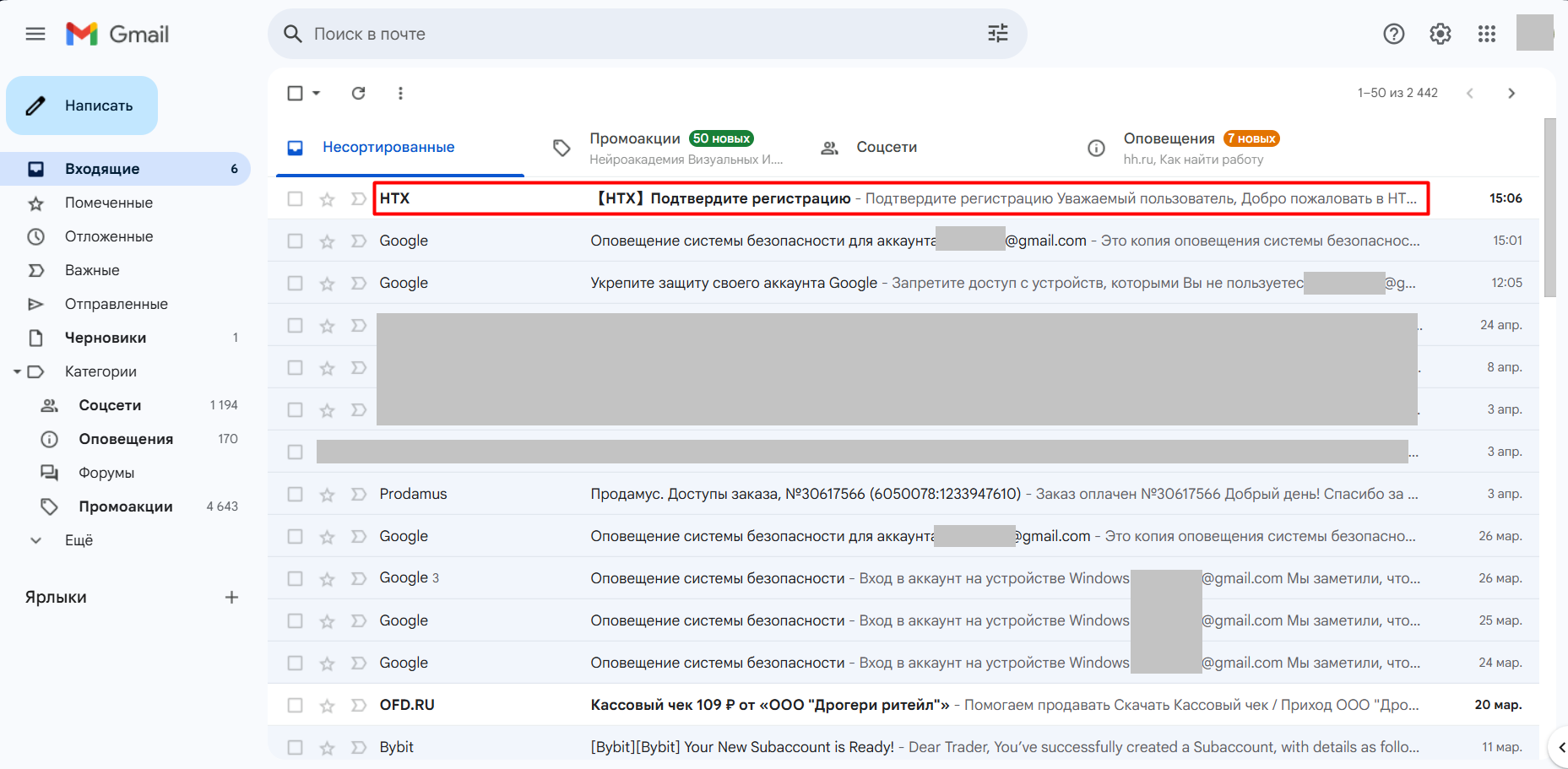1568x769 pixels.
Task: Collapse the Категории section arrow
Action: [x=17, y=371]
